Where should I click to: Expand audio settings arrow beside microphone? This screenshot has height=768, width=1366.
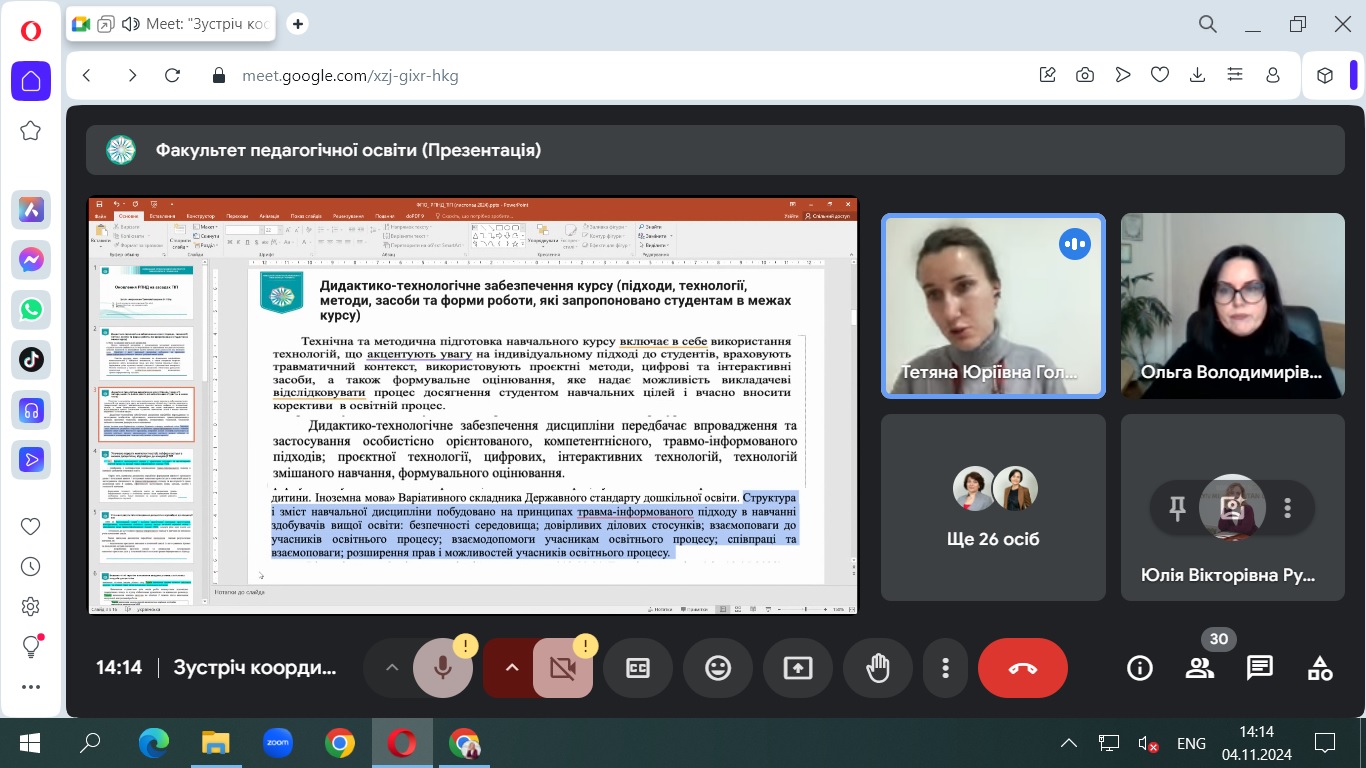click(x=392, y=667)
